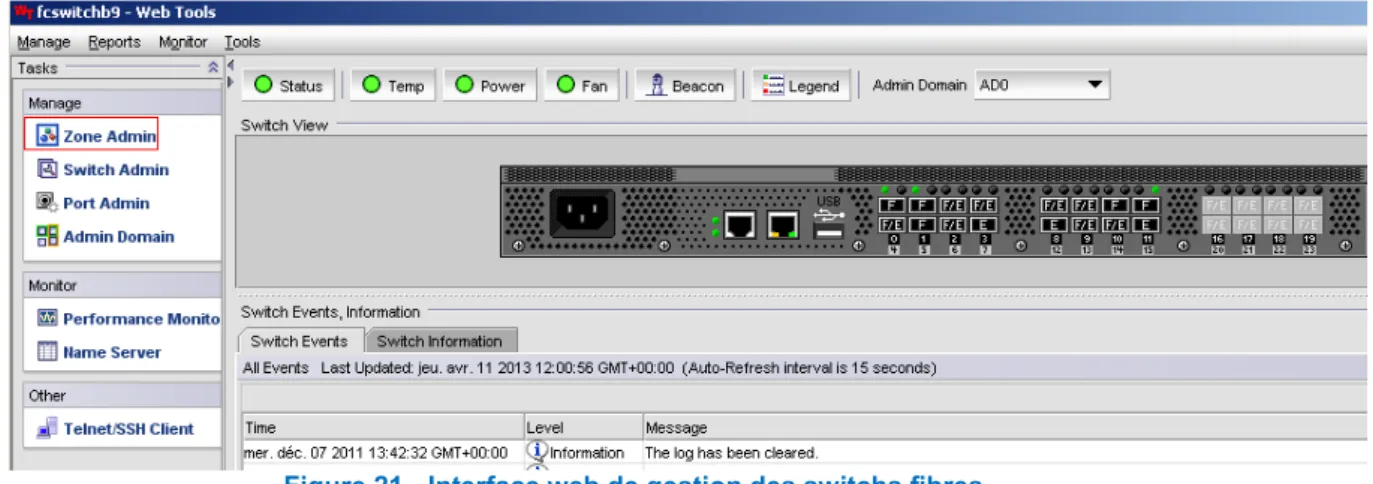The image size is (1373, 484).
Task: Select greyed-out port 16 in Switch View
Action: (1216, 206)
